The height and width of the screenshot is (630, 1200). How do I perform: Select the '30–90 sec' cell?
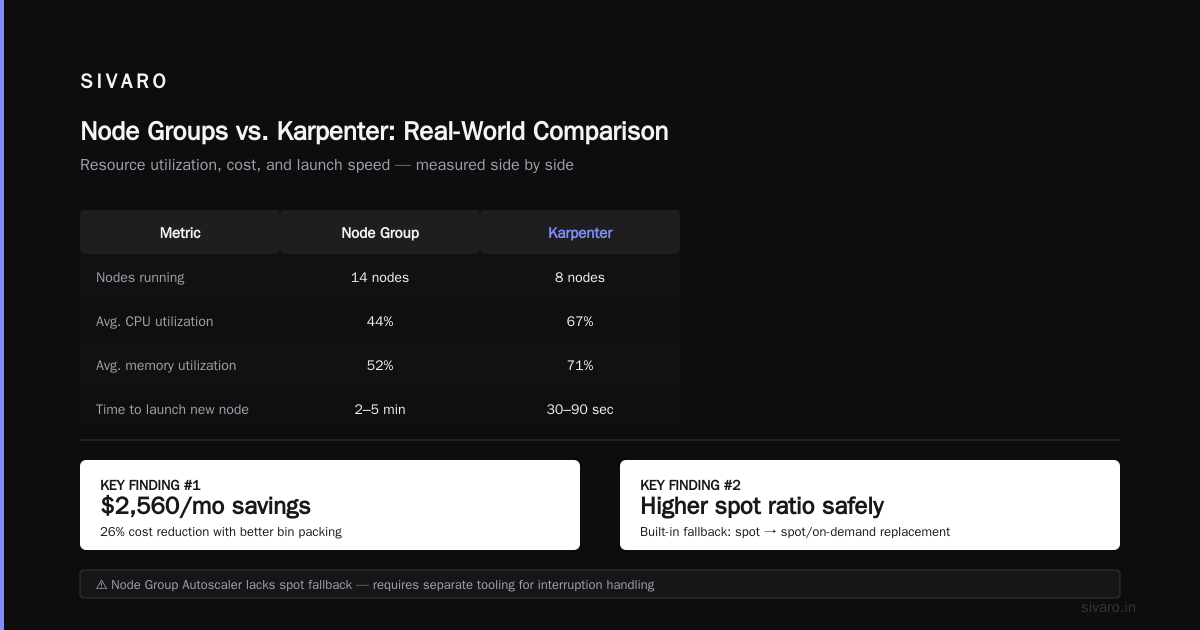point(580,409)
